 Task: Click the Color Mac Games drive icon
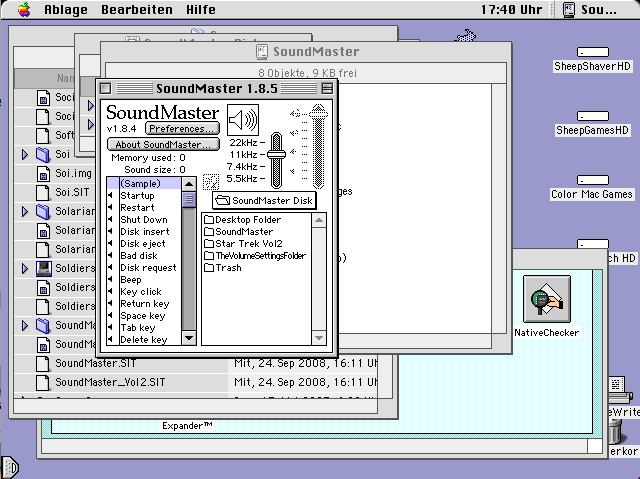click(593, 180)
